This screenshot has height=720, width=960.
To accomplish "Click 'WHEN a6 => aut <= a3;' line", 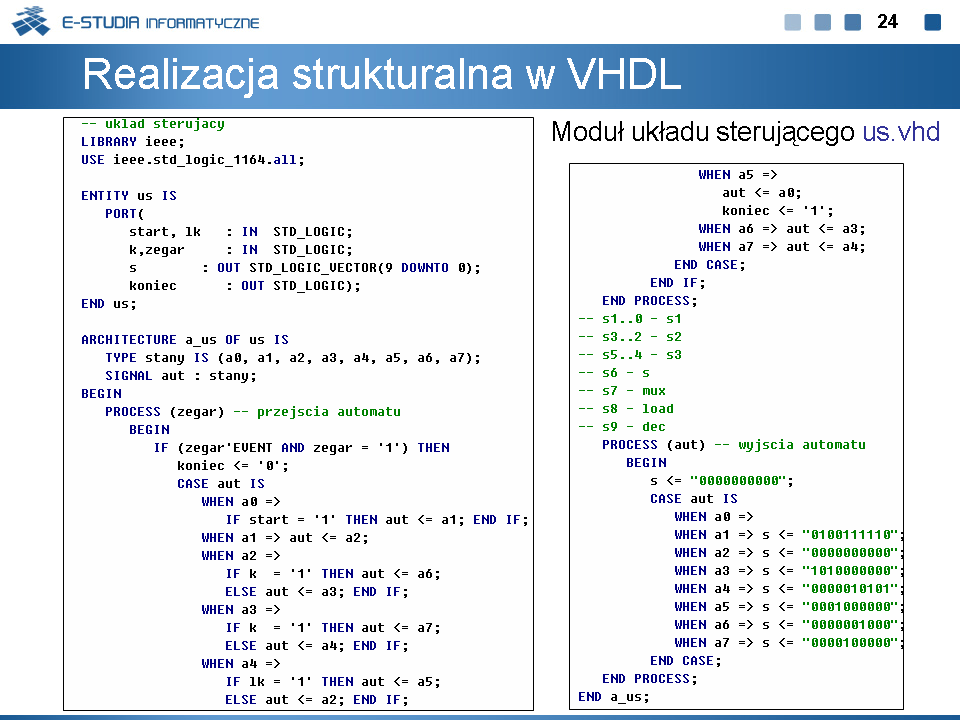I will (782, 228).
